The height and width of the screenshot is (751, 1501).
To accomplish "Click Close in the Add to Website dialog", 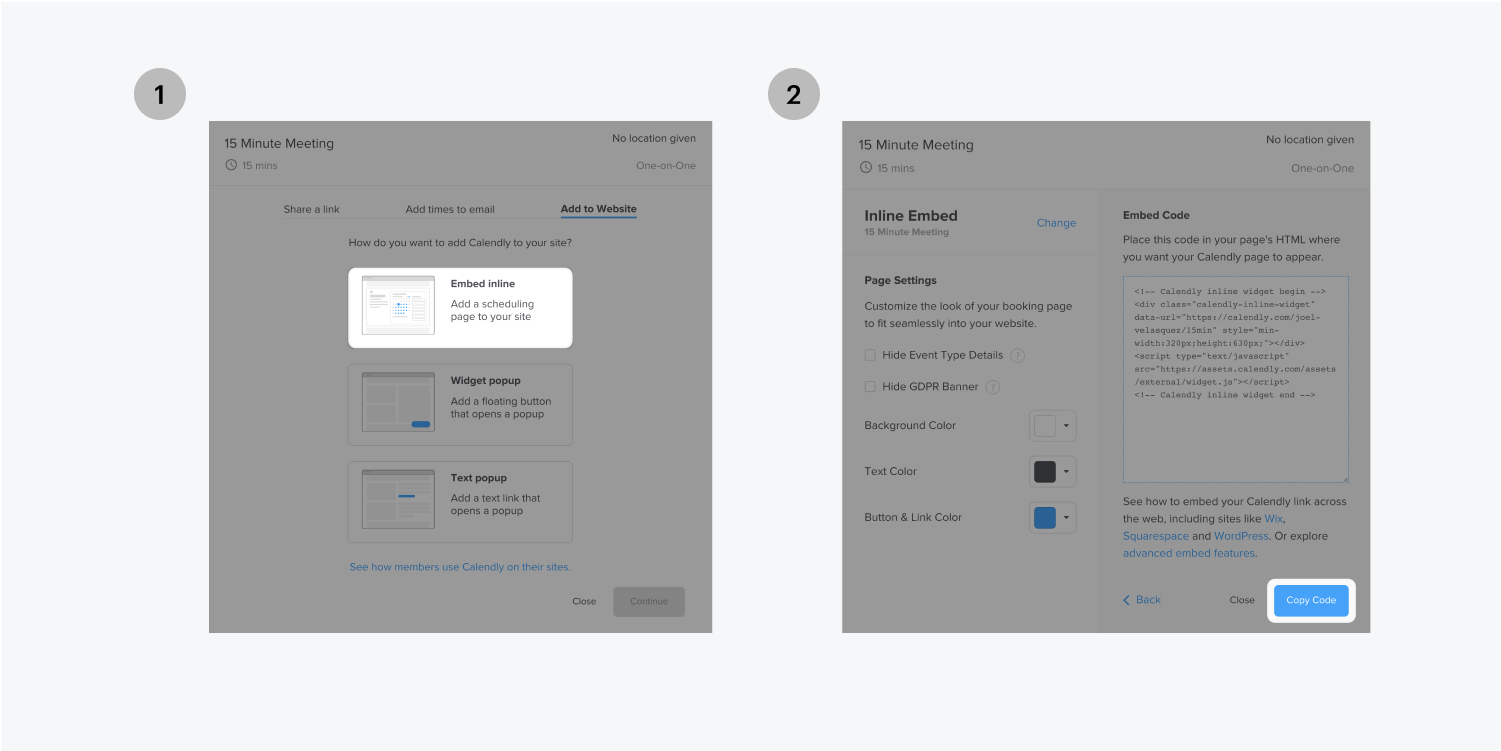I will 584,601.
